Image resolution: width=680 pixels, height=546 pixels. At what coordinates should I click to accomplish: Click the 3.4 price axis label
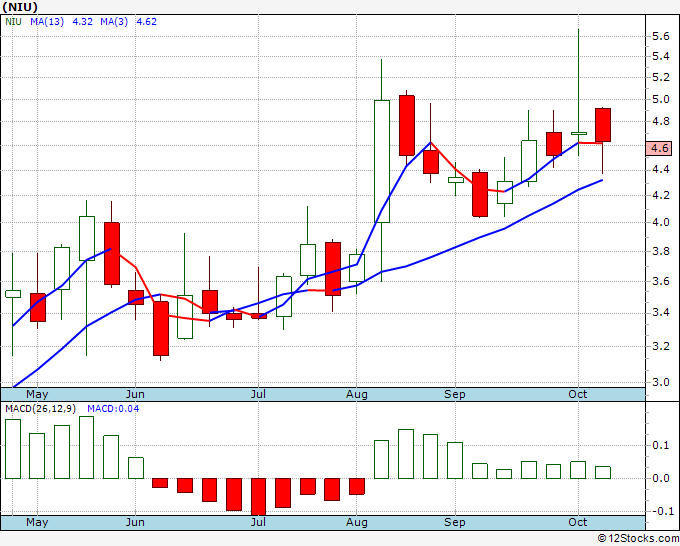click(661, 312)
